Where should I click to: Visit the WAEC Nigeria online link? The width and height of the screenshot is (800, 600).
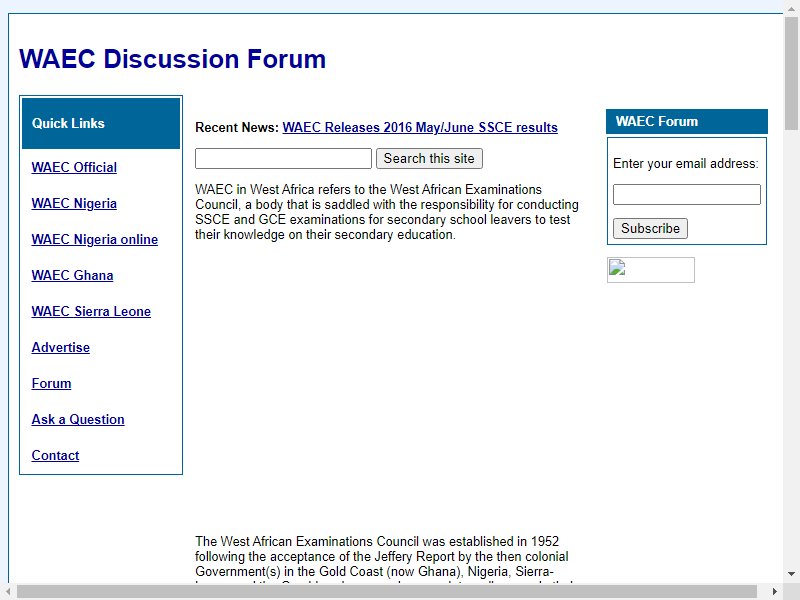94,239
